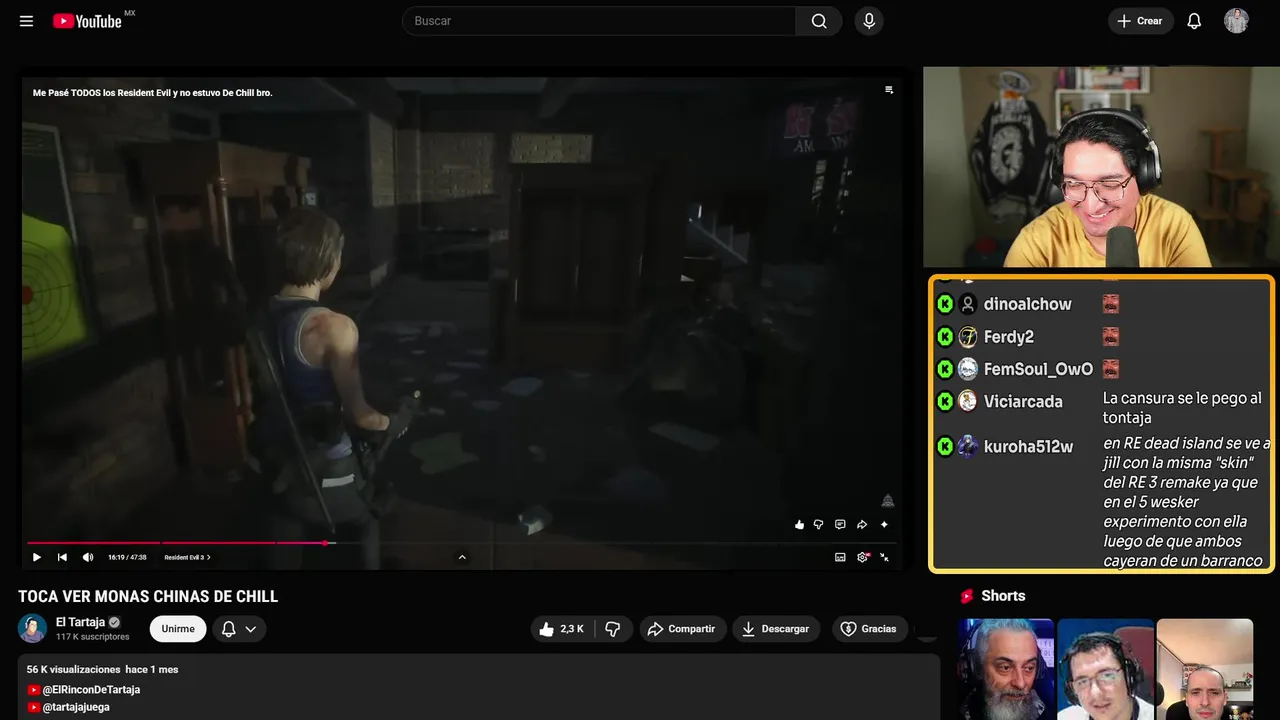Open the playlist queue icon in player
The width and height of the screenshot is (1280, 720).
(889, 90)
